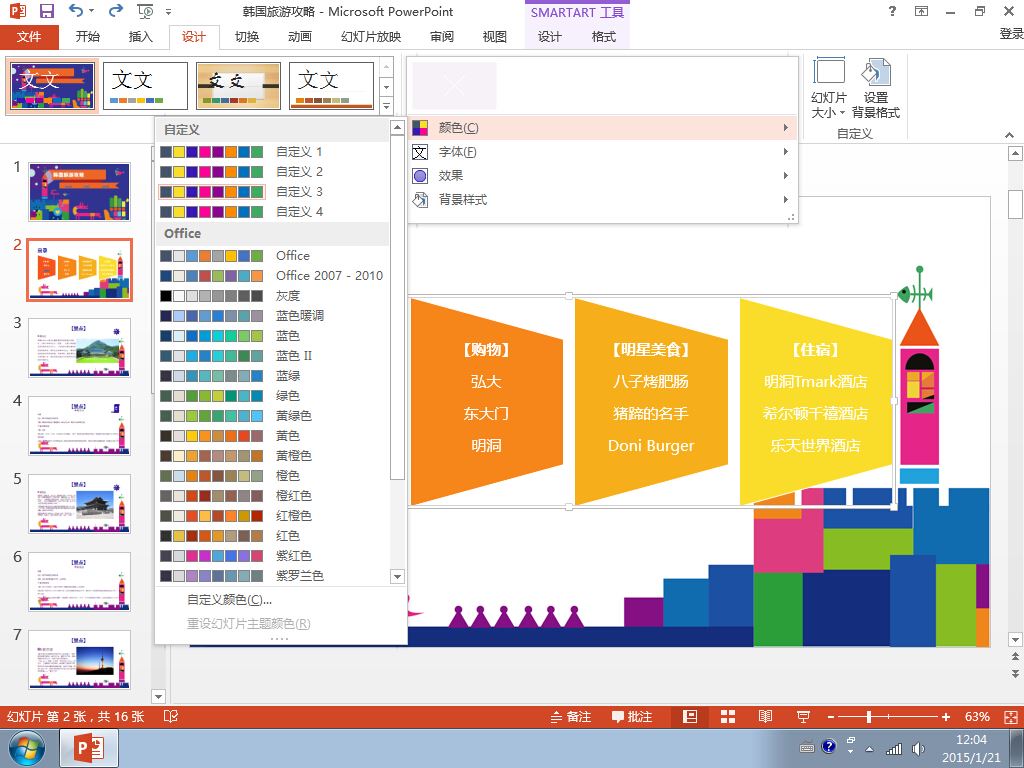
Task: Switch to Slide Sorter view
Action: [728, 717]
